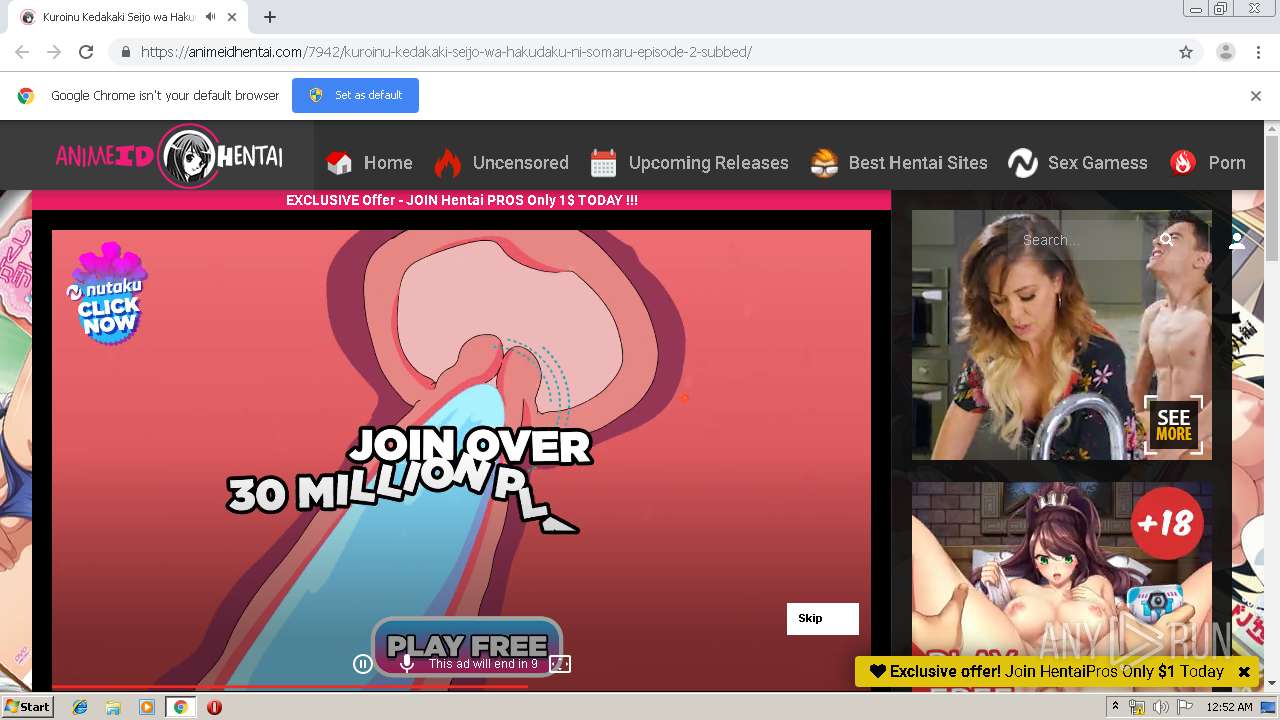Select the open tab titled Kuroinu Kedakaki
Image resolution: width=1280 pixels, height=720 pixels.
[x=118, y=17]
